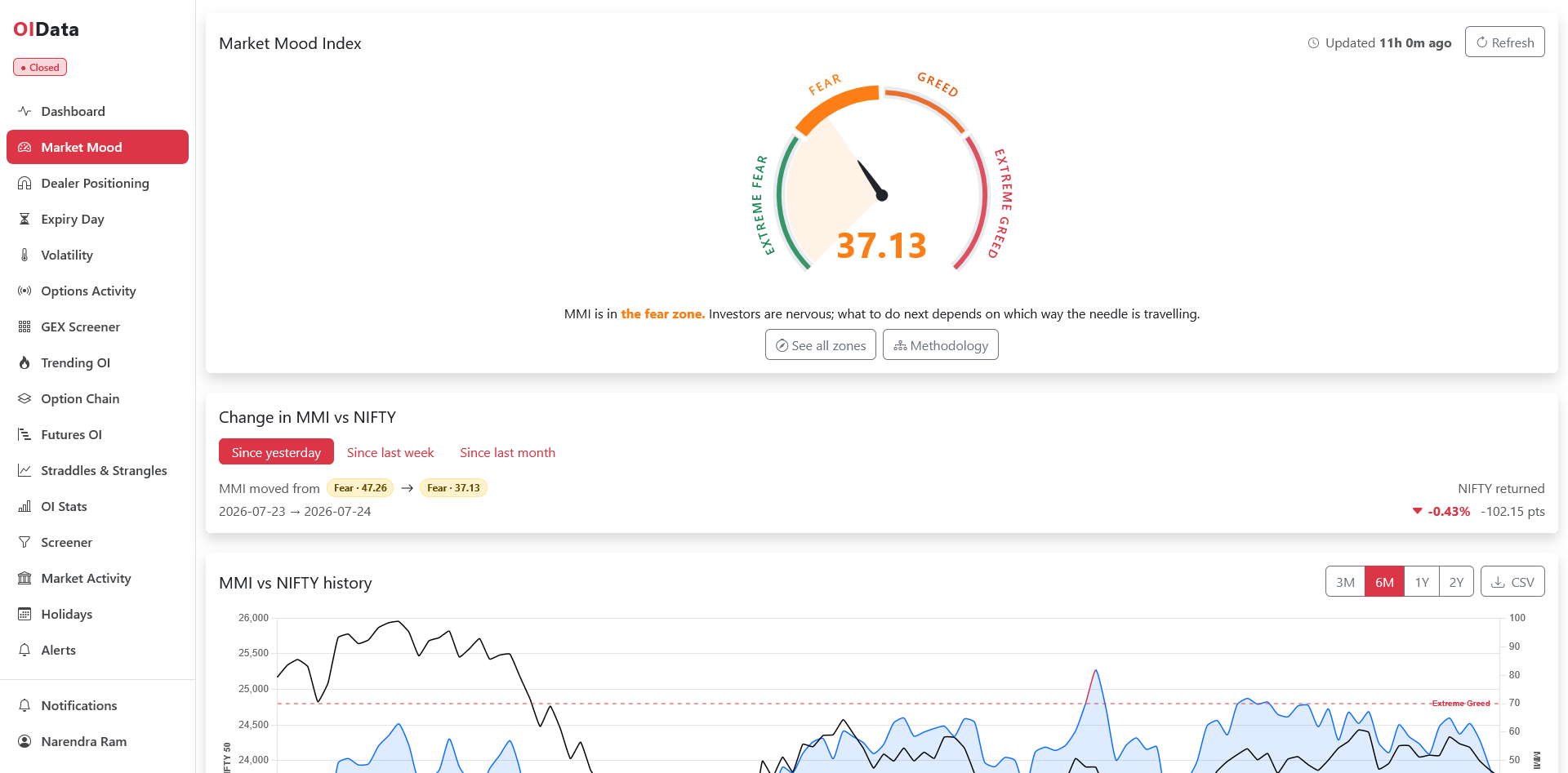Image resolution: width=1568 pixels, height=773 pixels.
Task: Click the Fear · 37.13 badge
Action: 453,488
